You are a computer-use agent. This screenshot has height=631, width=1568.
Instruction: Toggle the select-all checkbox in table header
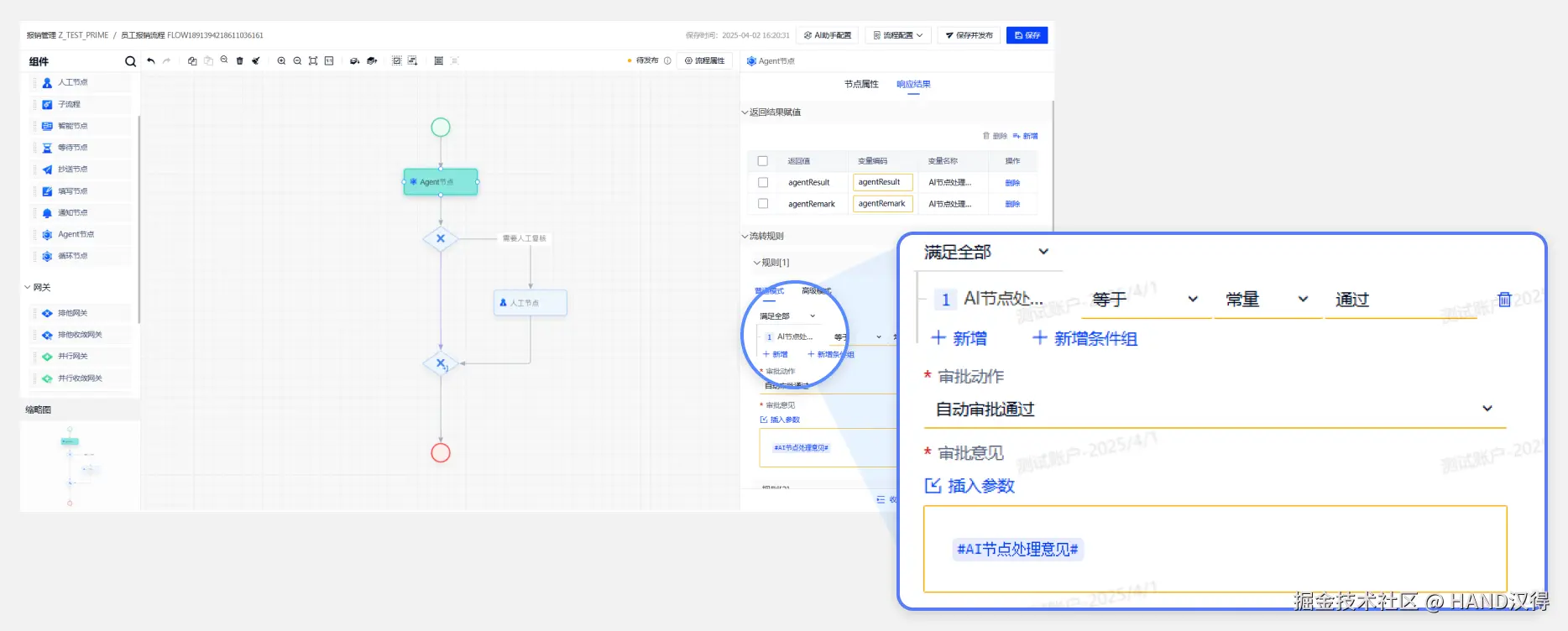[x=763, y=161]
